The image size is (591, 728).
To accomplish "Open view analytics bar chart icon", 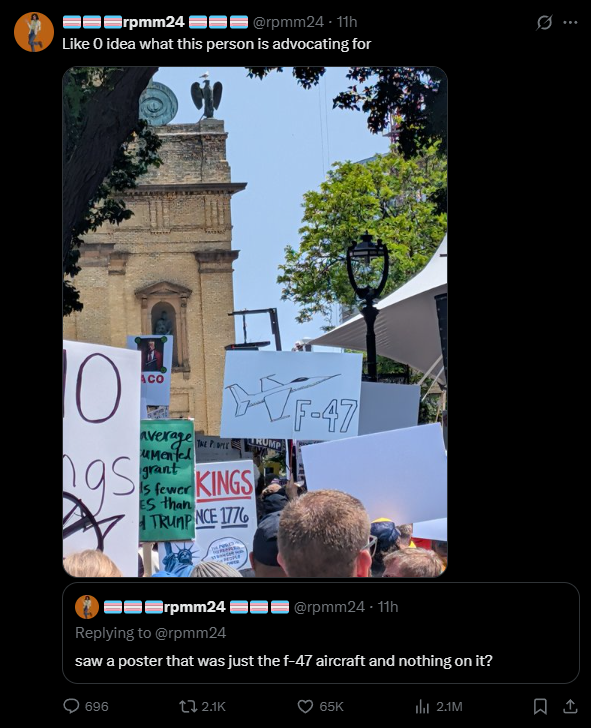I will [x=422, y=706].
